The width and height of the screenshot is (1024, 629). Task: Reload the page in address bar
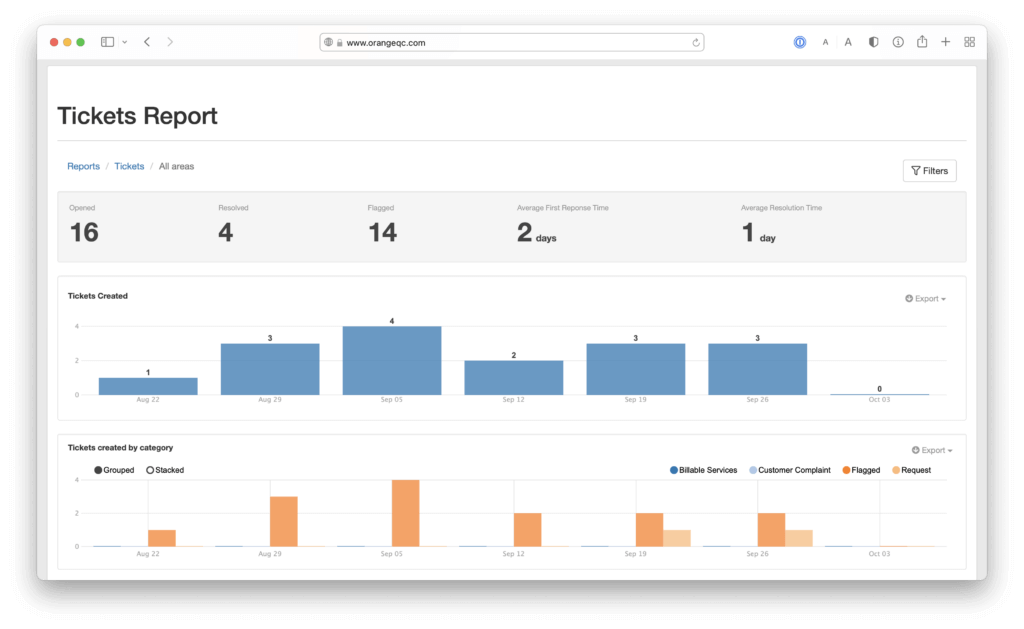coord(696,42)
